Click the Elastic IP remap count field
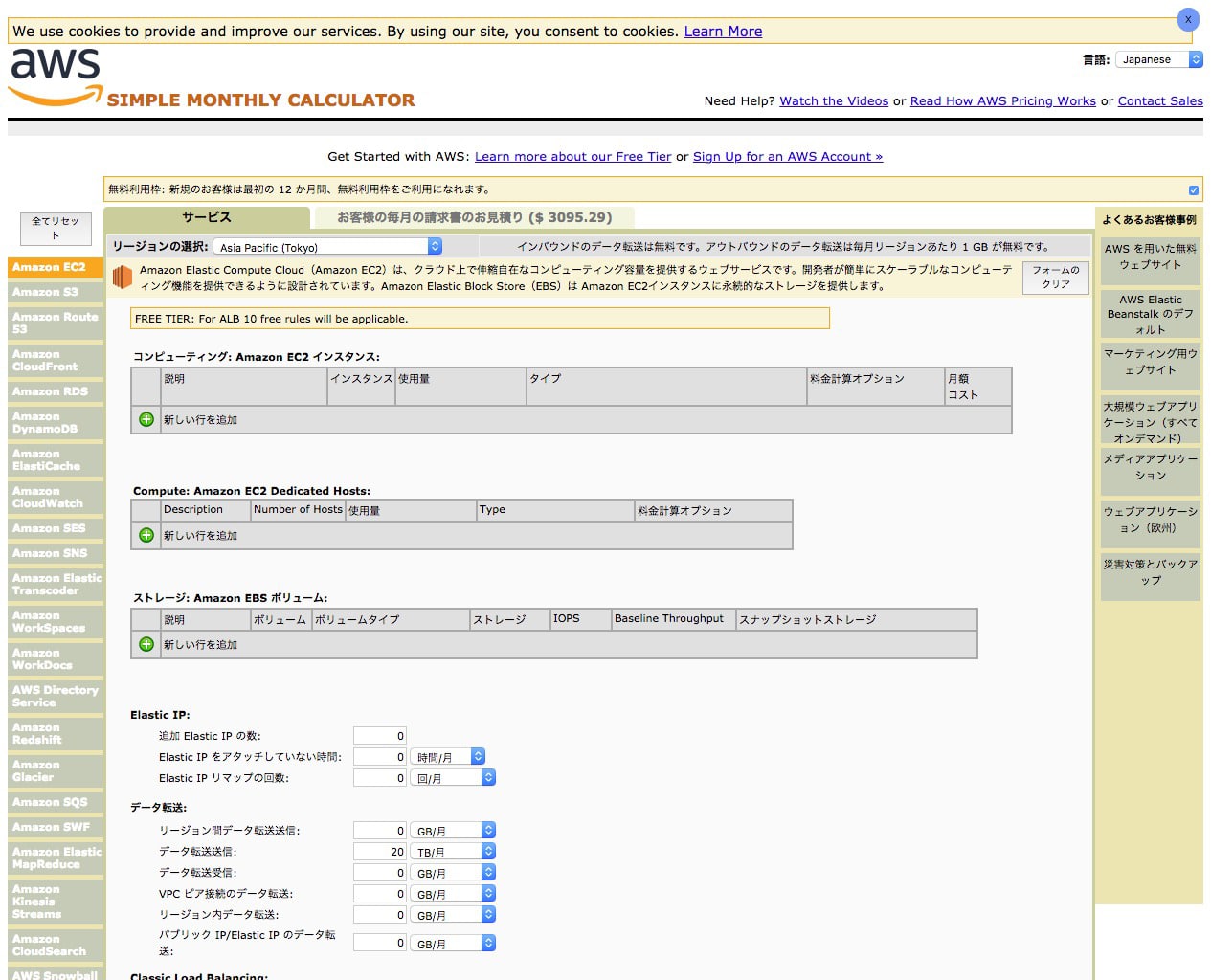 (380, 778)
